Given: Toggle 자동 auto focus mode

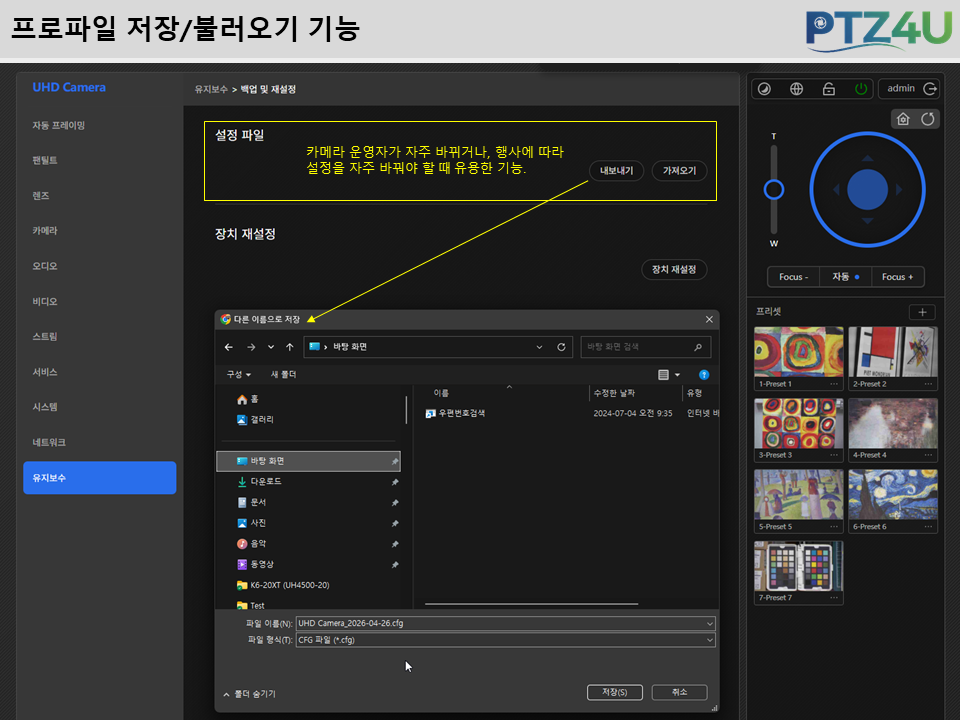Looking at the screenshot, I should (x=846, y=277).
